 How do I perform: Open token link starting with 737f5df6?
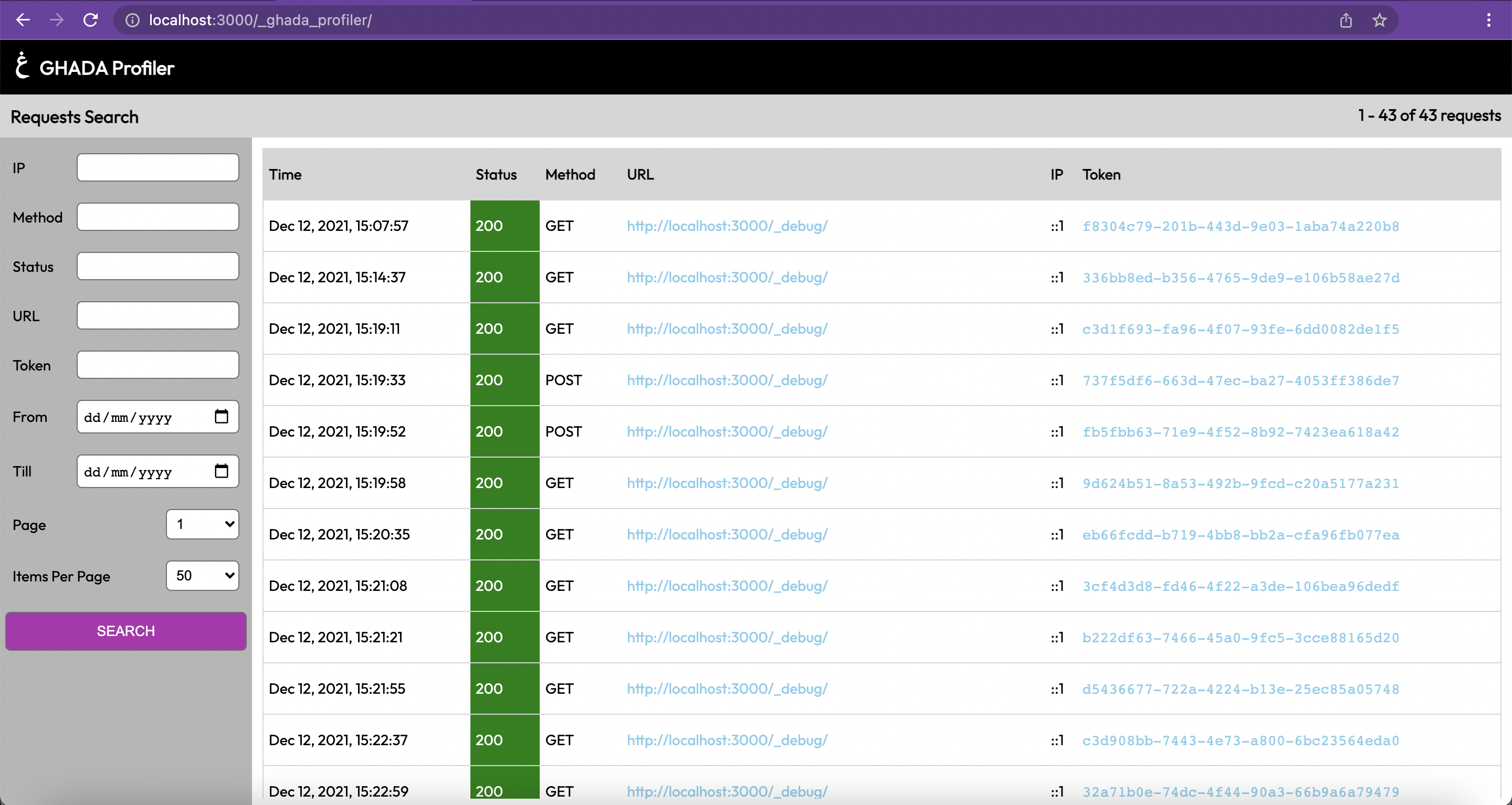(1240, 381)
